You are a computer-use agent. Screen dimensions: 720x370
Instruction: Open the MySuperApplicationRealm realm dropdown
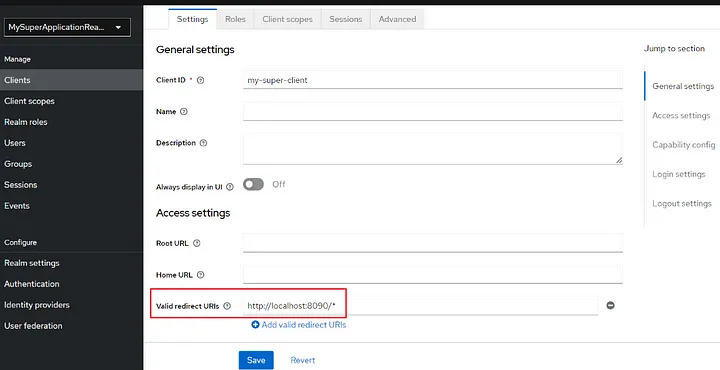pyautogui.click(x=67, y=28)
